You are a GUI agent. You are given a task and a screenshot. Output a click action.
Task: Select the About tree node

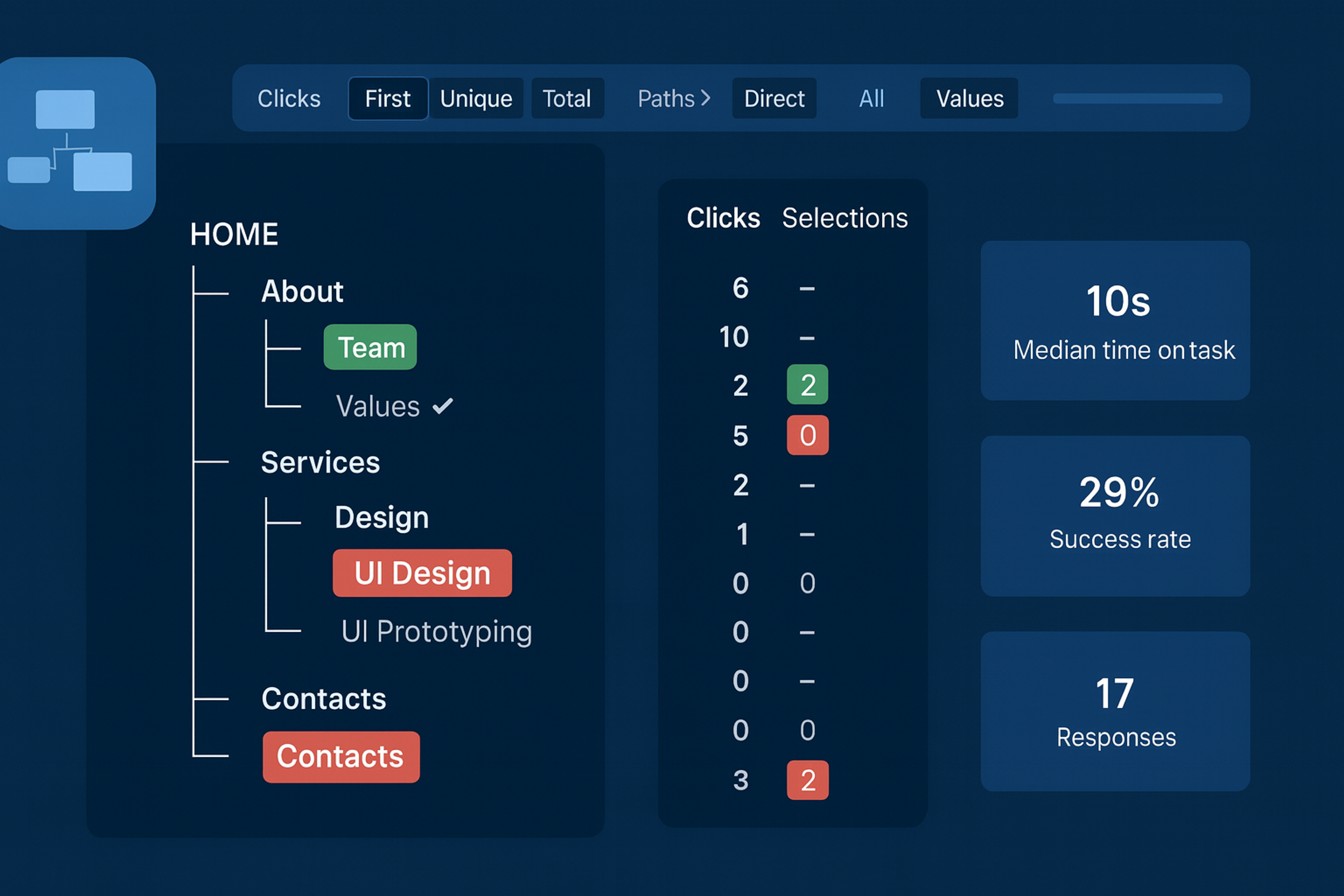[302, 292]
